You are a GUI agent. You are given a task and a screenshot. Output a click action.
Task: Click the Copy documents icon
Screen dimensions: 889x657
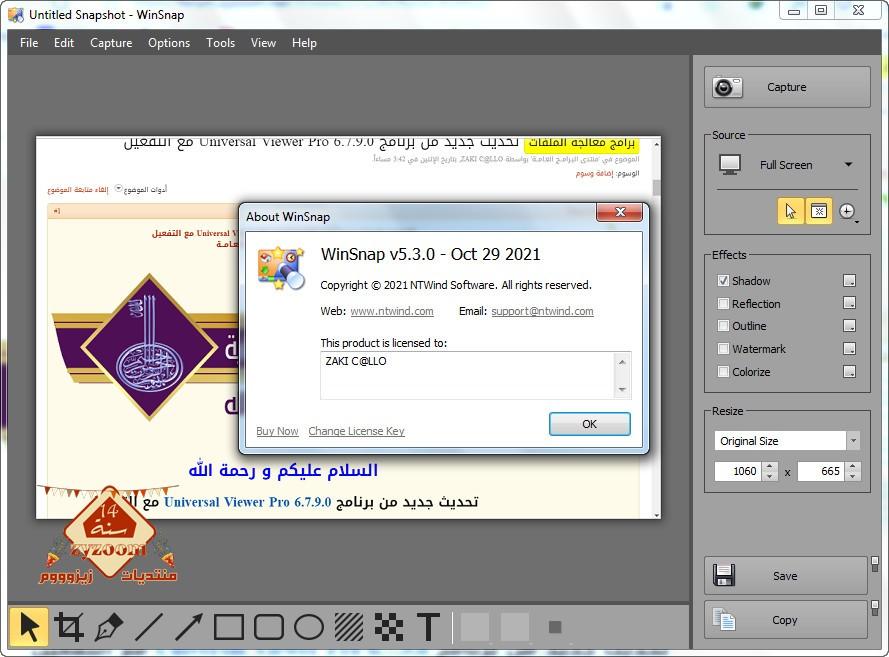(724, 619)
